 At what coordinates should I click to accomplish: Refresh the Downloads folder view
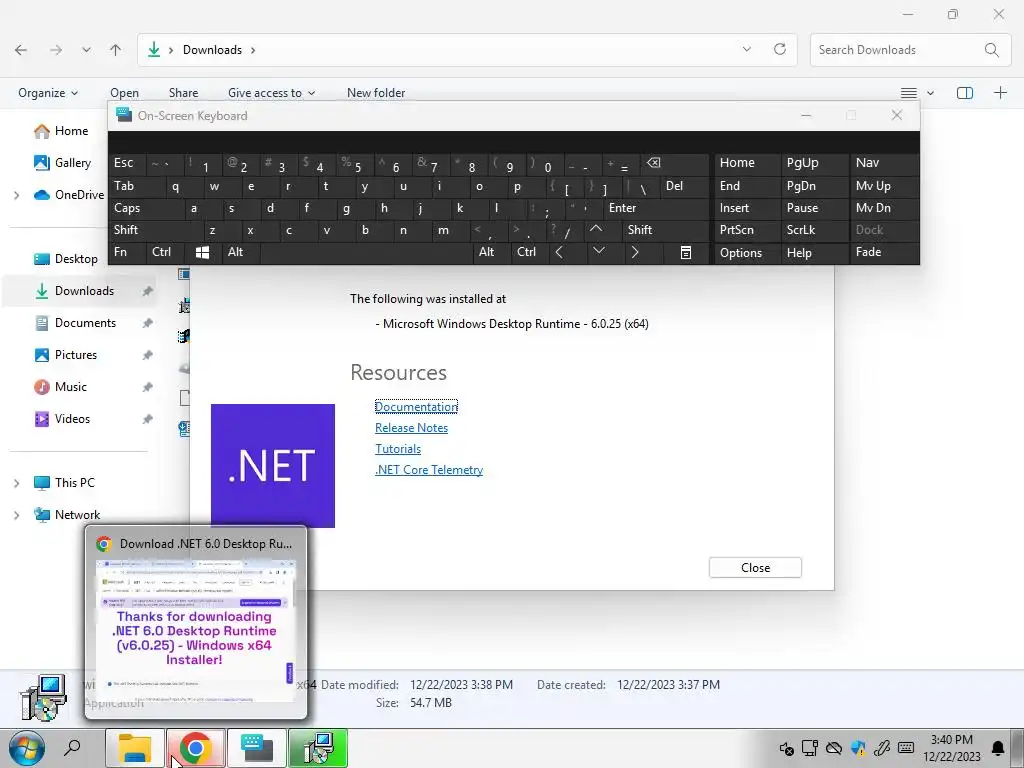tap(780, 50)
